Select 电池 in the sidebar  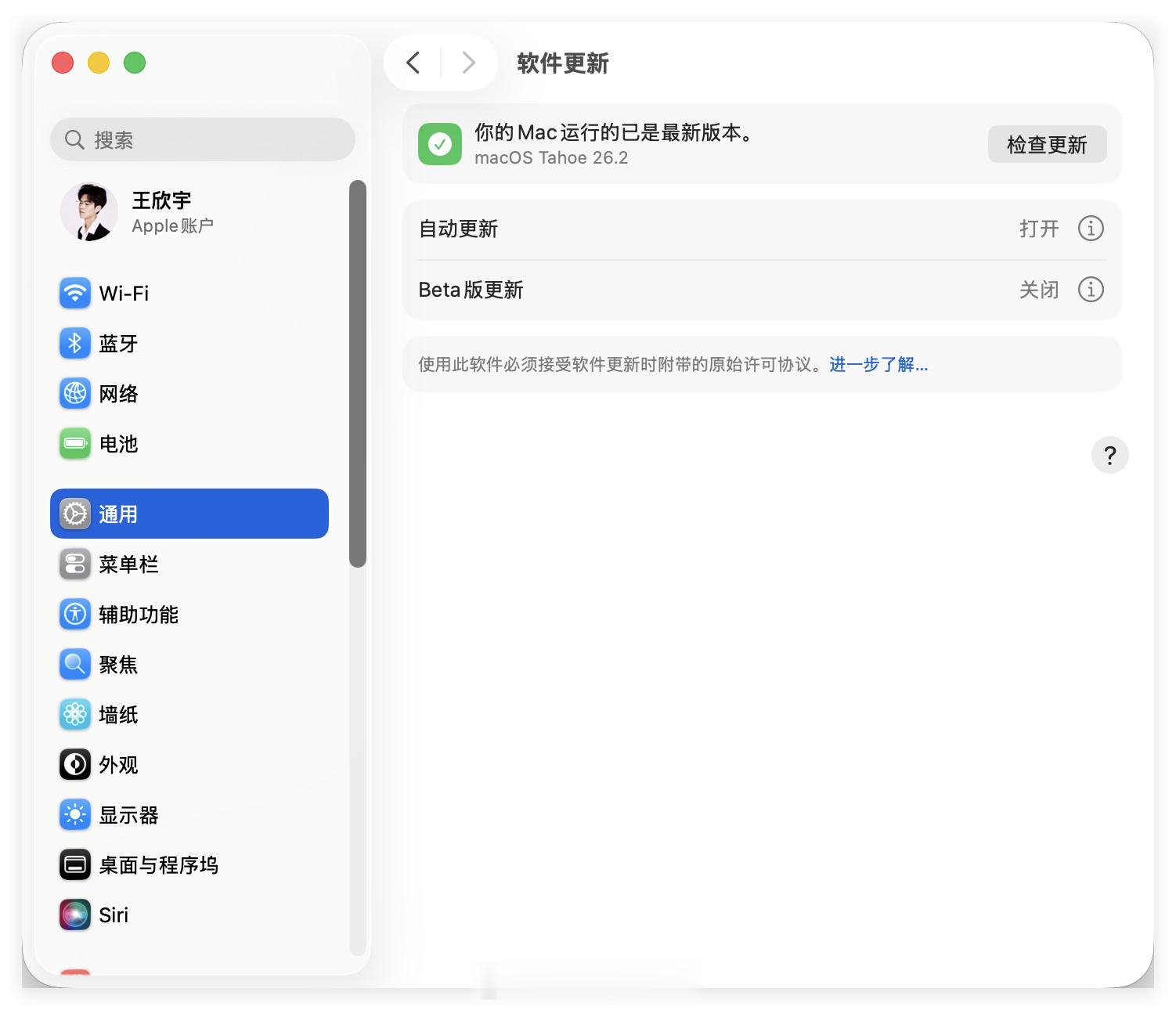(189, 443)
